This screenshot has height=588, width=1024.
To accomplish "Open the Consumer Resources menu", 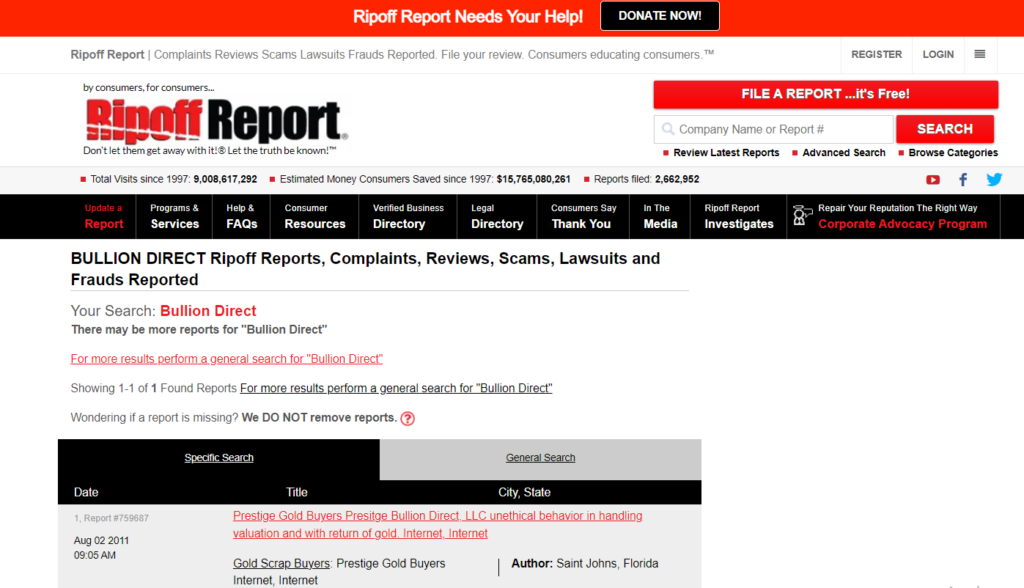I will (x=315, y=216).
